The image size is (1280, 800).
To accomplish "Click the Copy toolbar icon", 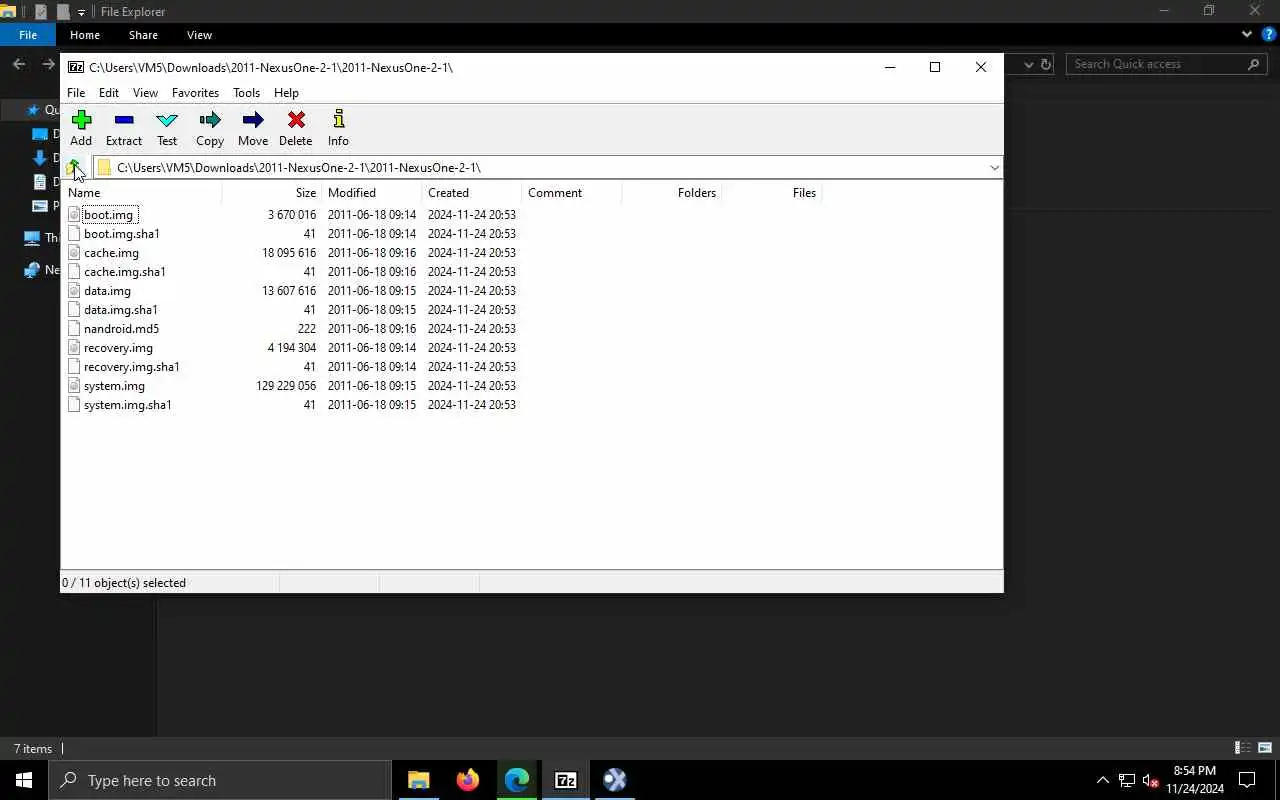I will 210,120.
